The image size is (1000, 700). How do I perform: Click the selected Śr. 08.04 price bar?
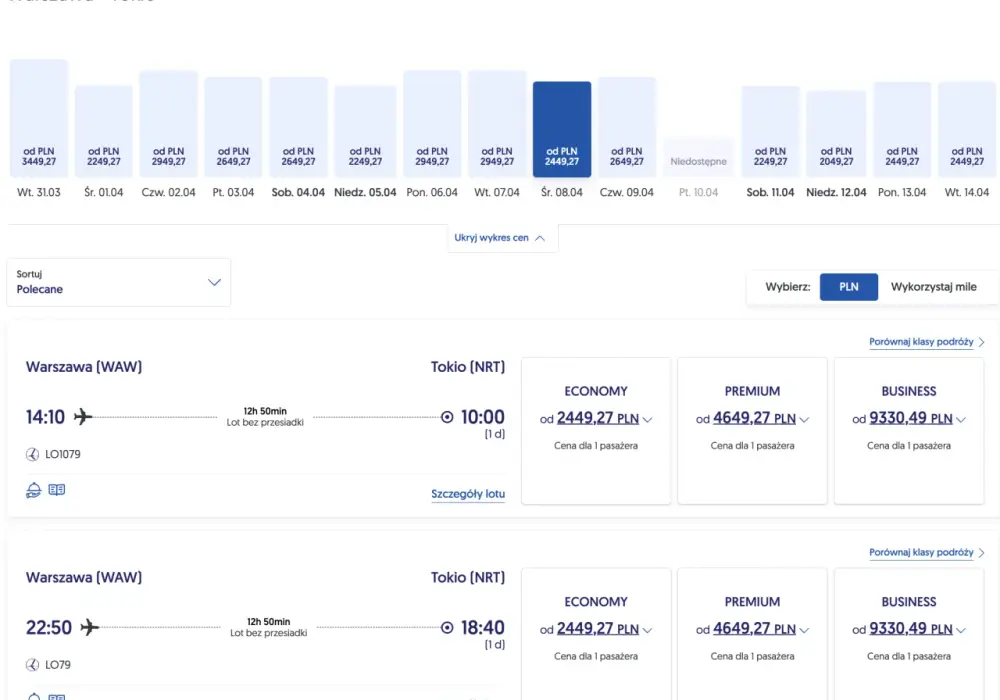point(562,129)
